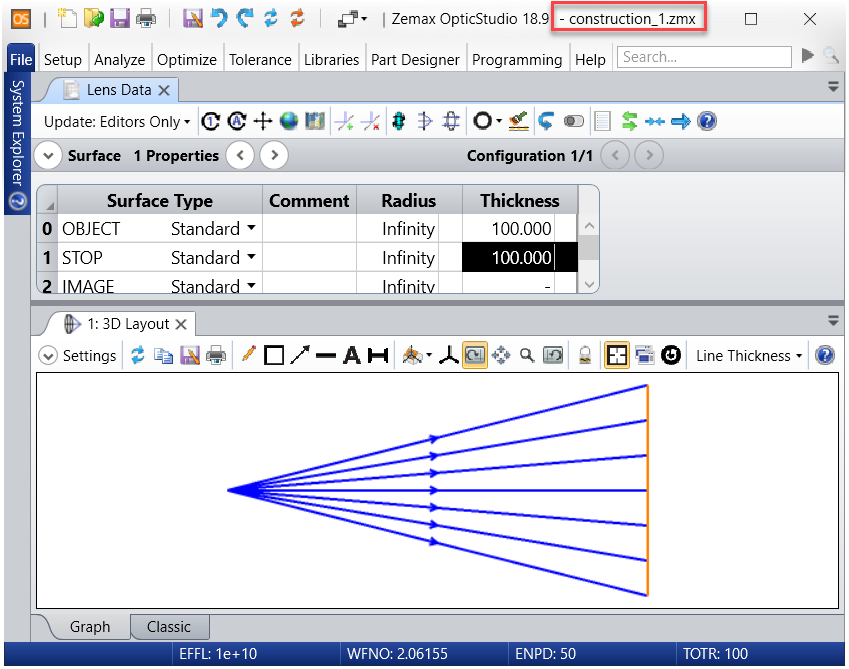Viewport: 849px width, 669px height.
Task: Save the 3D Layout window settings
Action: coord(189,355)
